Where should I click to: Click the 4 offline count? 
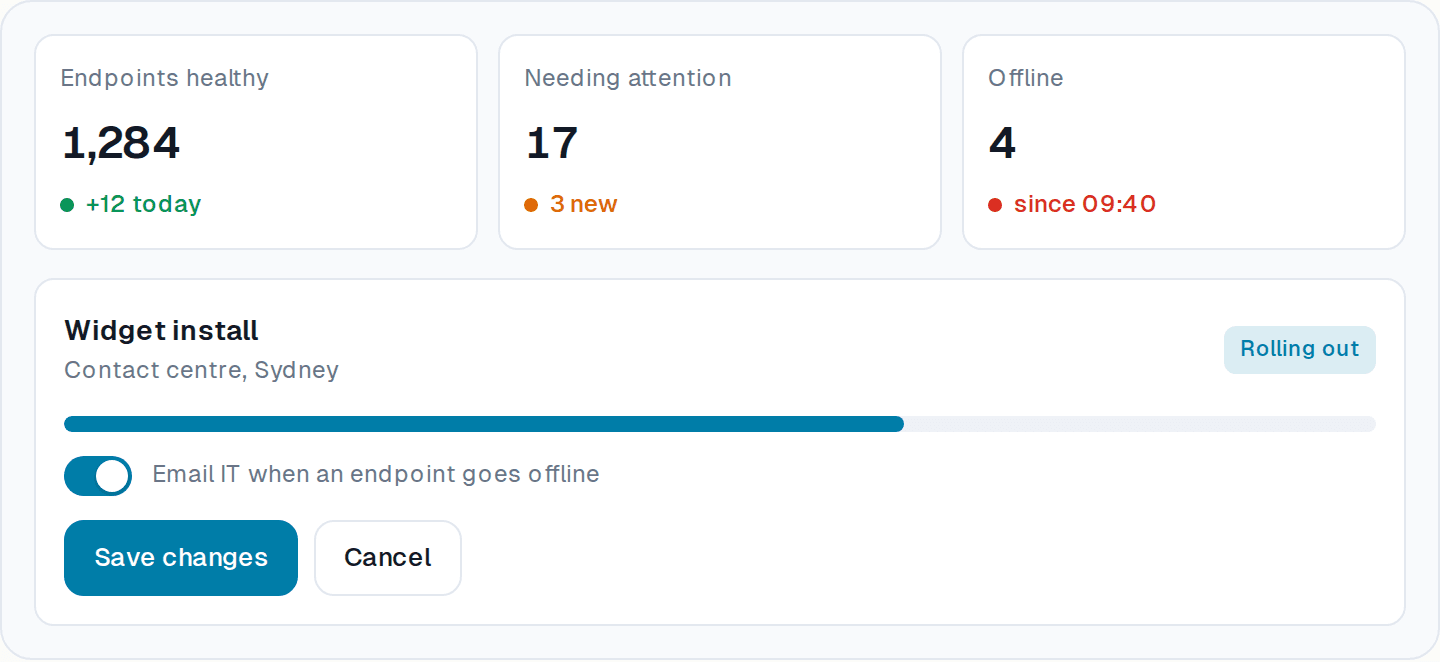pos(1003,143)
